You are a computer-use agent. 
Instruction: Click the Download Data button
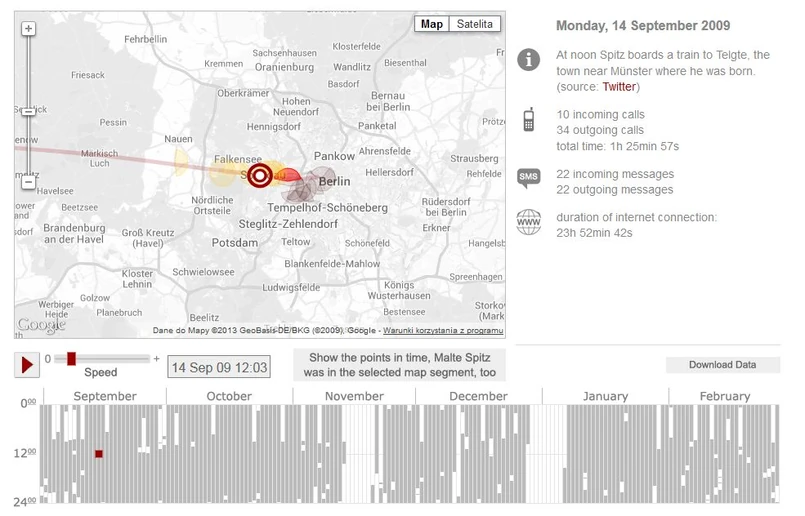click(722, 365)
